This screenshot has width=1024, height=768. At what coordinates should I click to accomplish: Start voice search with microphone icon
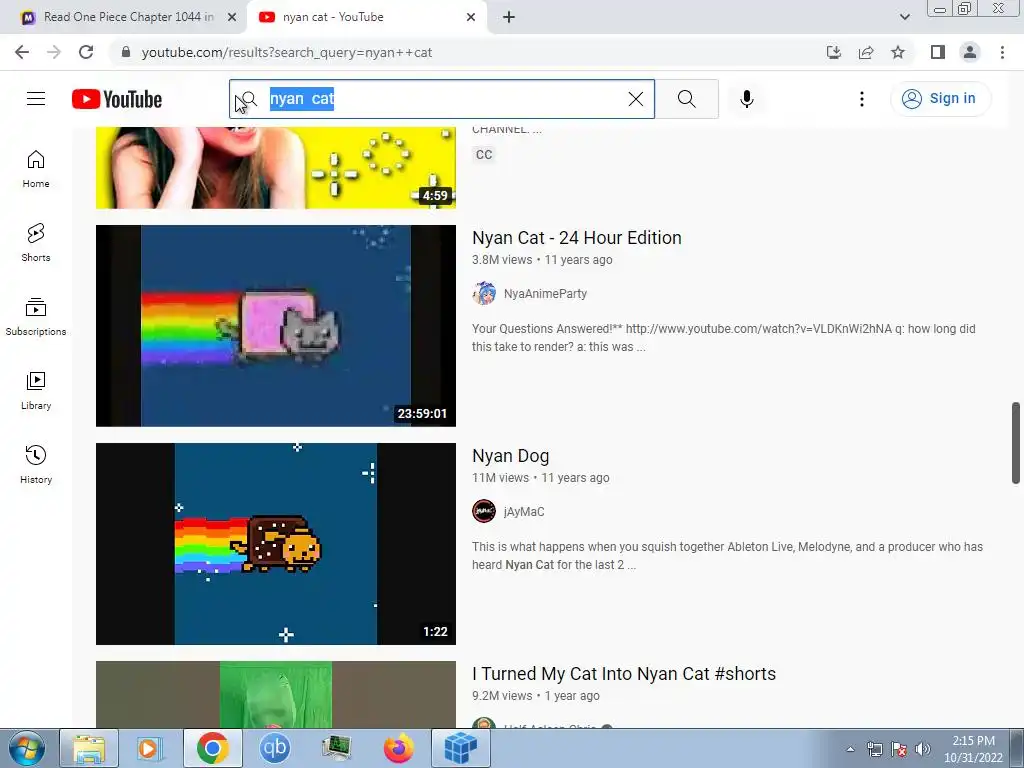pyautogui.click(x=746, y=99)
